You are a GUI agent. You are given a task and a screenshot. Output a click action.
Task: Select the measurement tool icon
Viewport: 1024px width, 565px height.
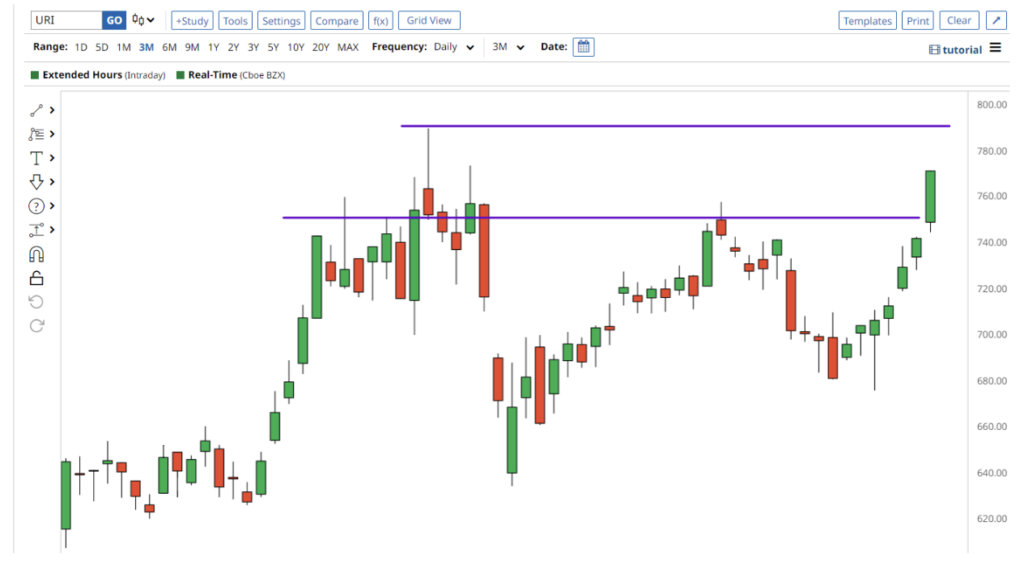[36, 230]
